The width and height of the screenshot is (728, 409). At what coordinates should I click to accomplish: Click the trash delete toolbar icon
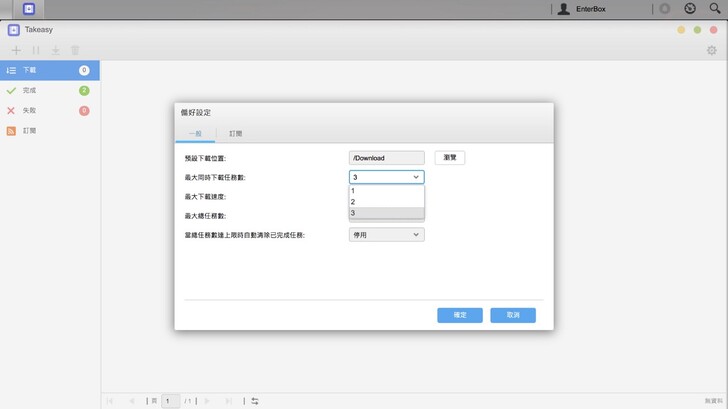point(75,50)
